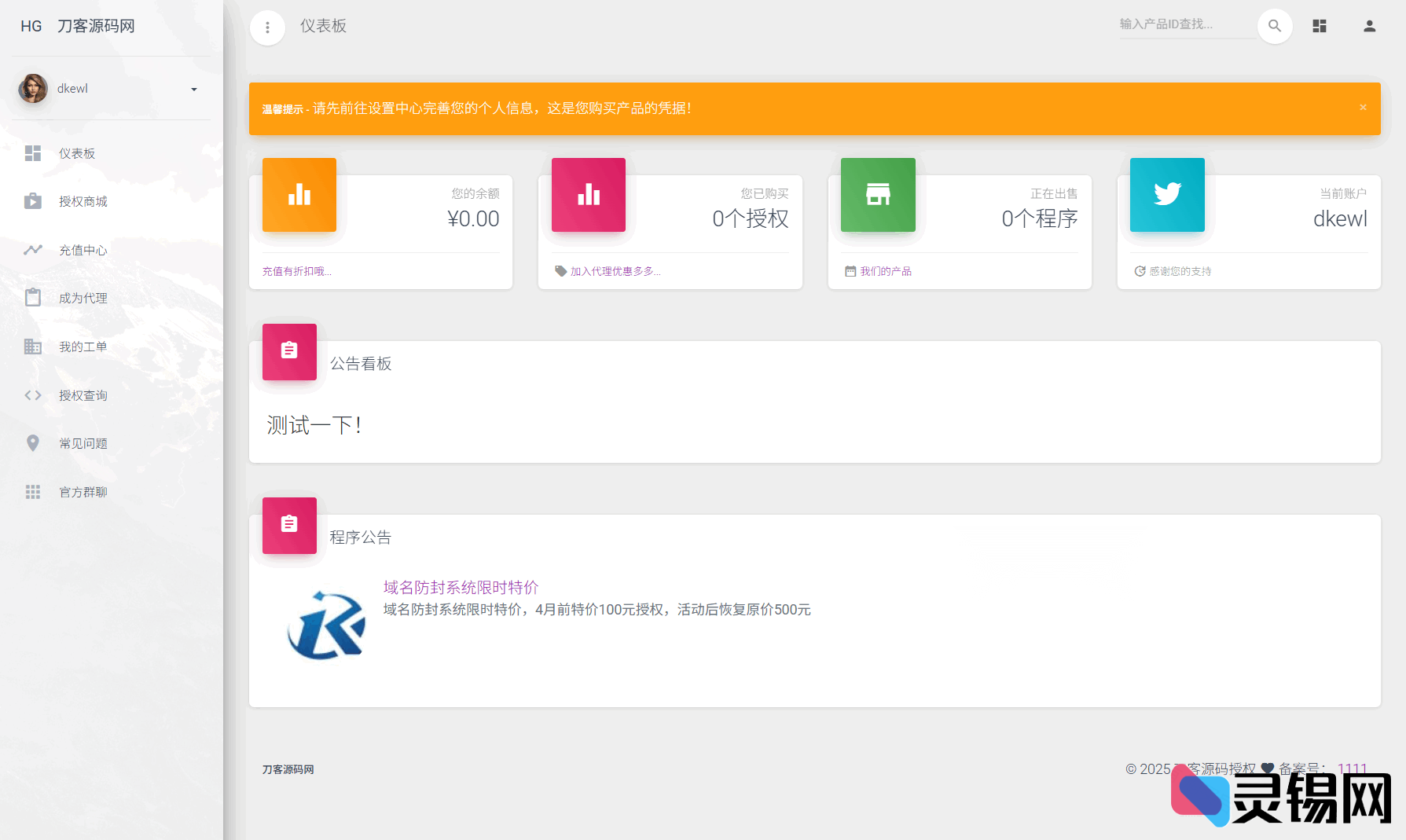
Task: Click the green storefront icon
Action: click(x=878, y=195)
